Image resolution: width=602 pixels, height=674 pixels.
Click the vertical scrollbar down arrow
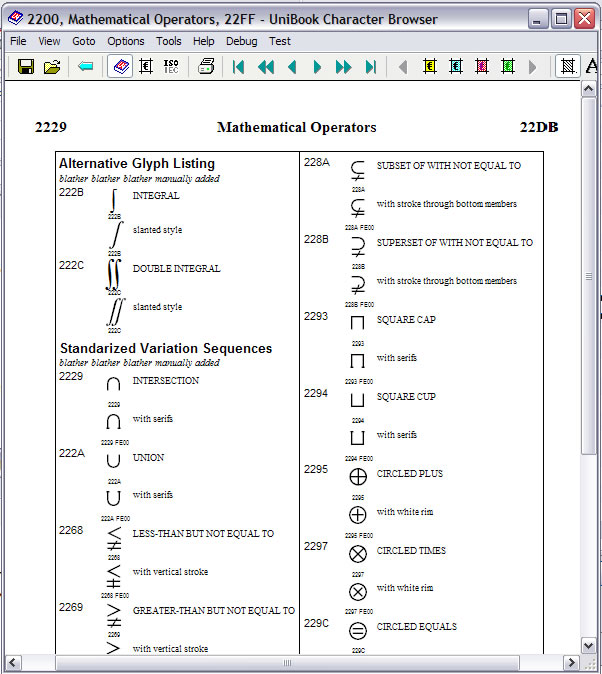(x=590, y=645)
